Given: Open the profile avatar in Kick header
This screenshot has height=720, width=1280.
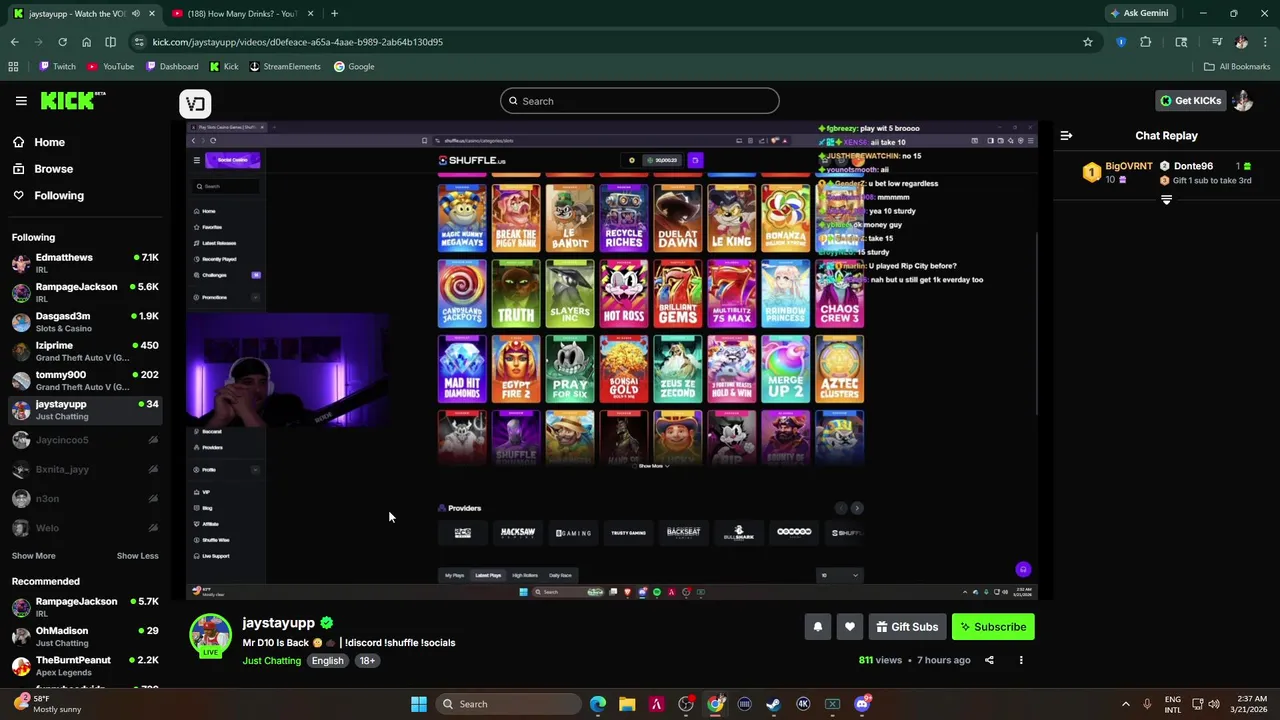Looking at the screenshot, I should pos(1242,101).
